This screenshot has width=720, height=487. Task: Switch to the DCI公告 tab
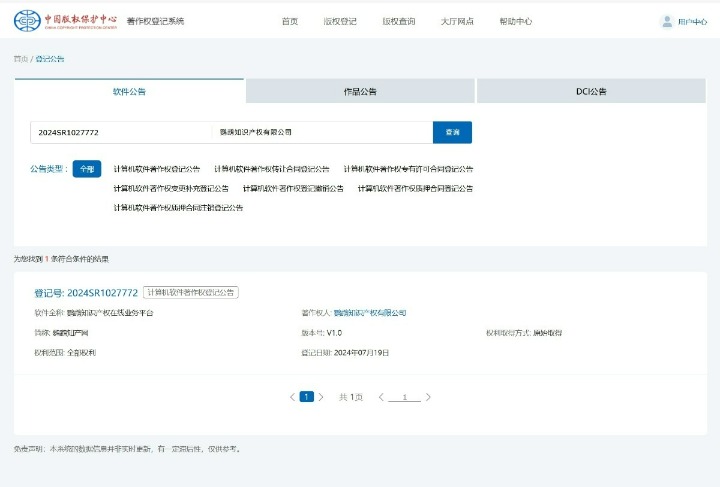point(591,91)
